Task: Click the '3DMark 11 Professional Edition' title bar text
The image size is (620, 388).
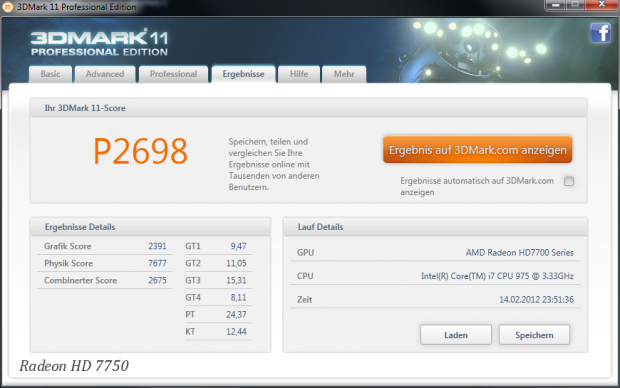Action: (x=76, y=7)
